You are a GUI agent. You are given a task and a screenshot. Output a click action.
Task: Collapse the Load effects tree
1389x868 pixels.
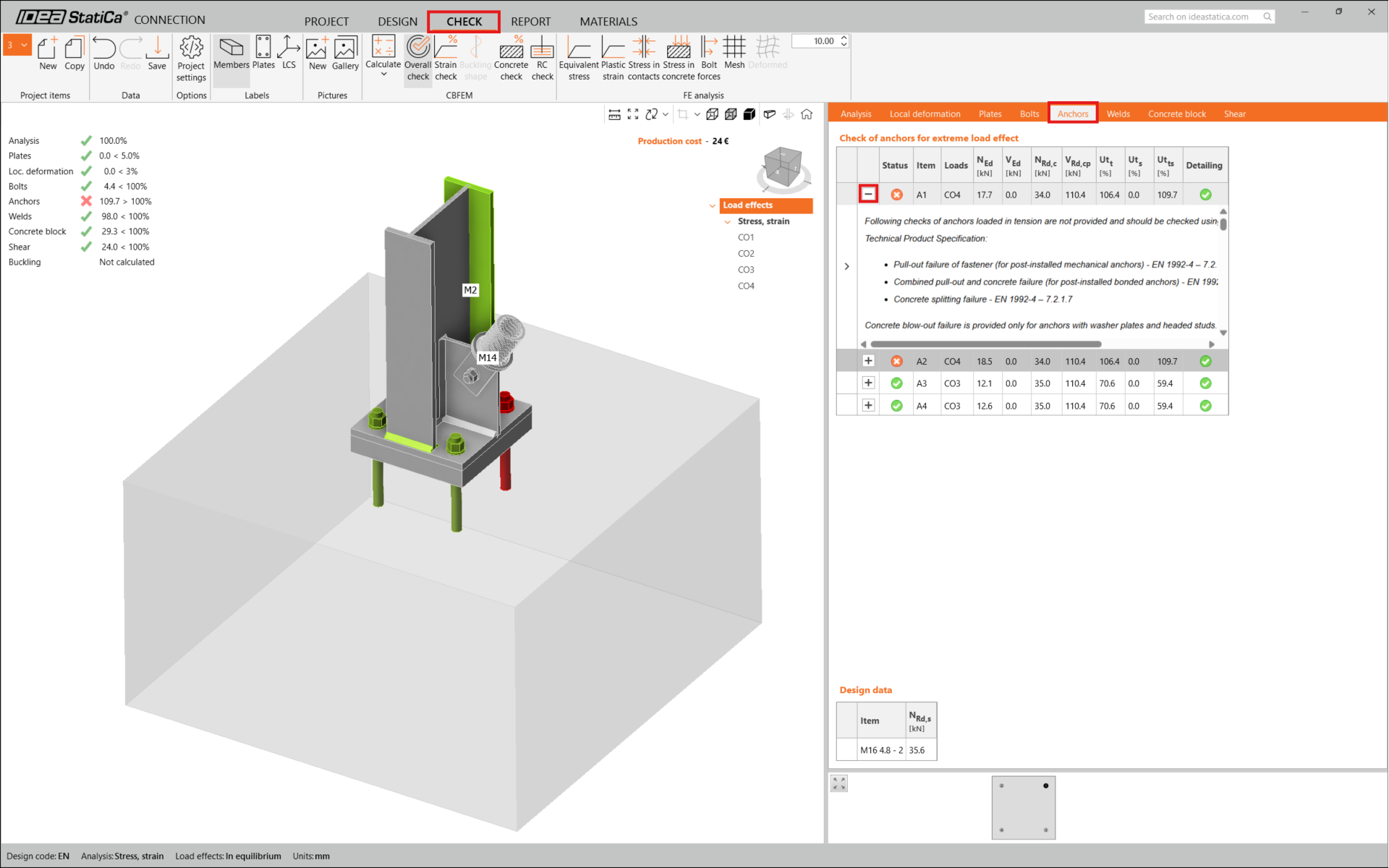[713, 205]
